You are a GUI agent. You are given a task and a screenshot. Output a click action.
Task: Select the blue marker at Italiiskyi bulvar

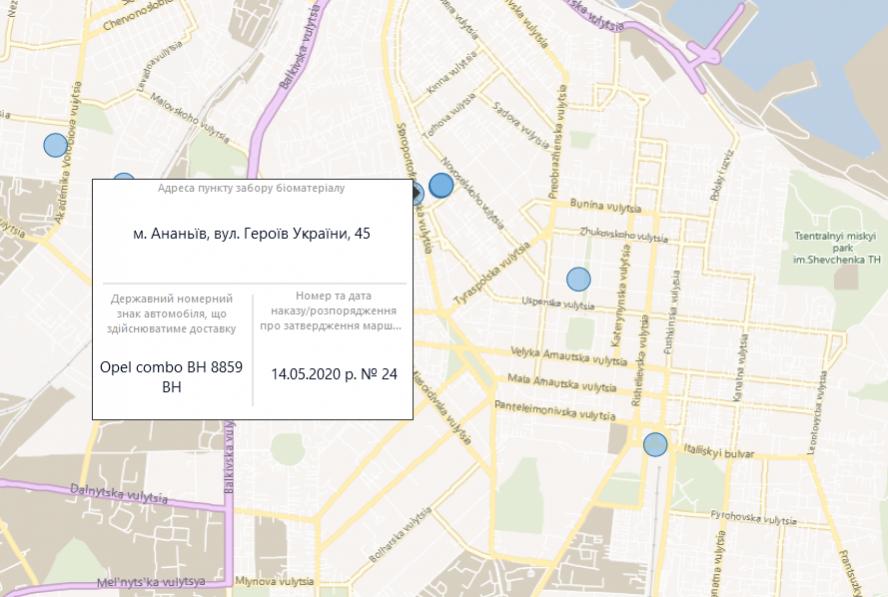655,444
